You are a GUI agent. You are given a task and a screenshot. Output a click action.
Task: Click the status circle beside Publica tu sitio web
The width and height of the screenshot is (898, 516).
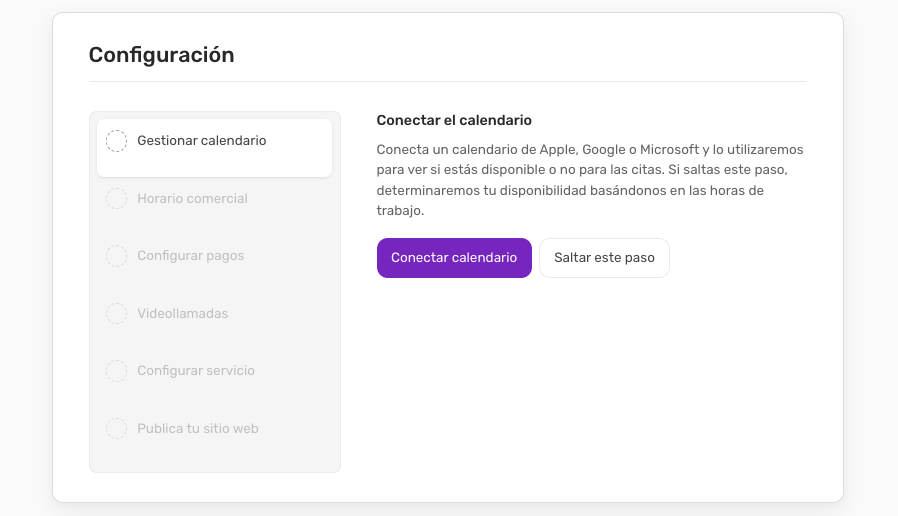(116, 428)
